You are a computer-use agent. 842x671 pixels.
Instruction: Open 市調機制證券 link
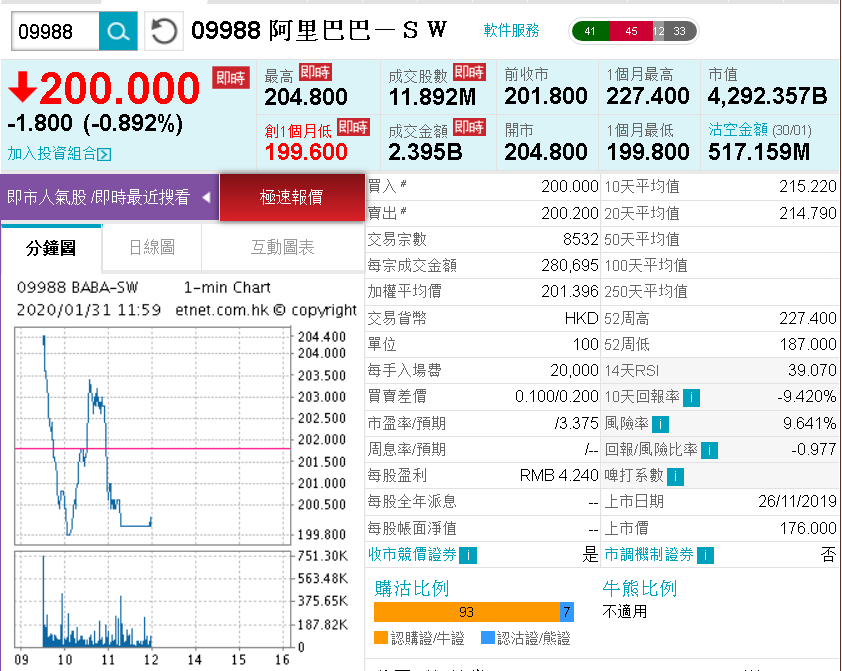click(649, 555)
